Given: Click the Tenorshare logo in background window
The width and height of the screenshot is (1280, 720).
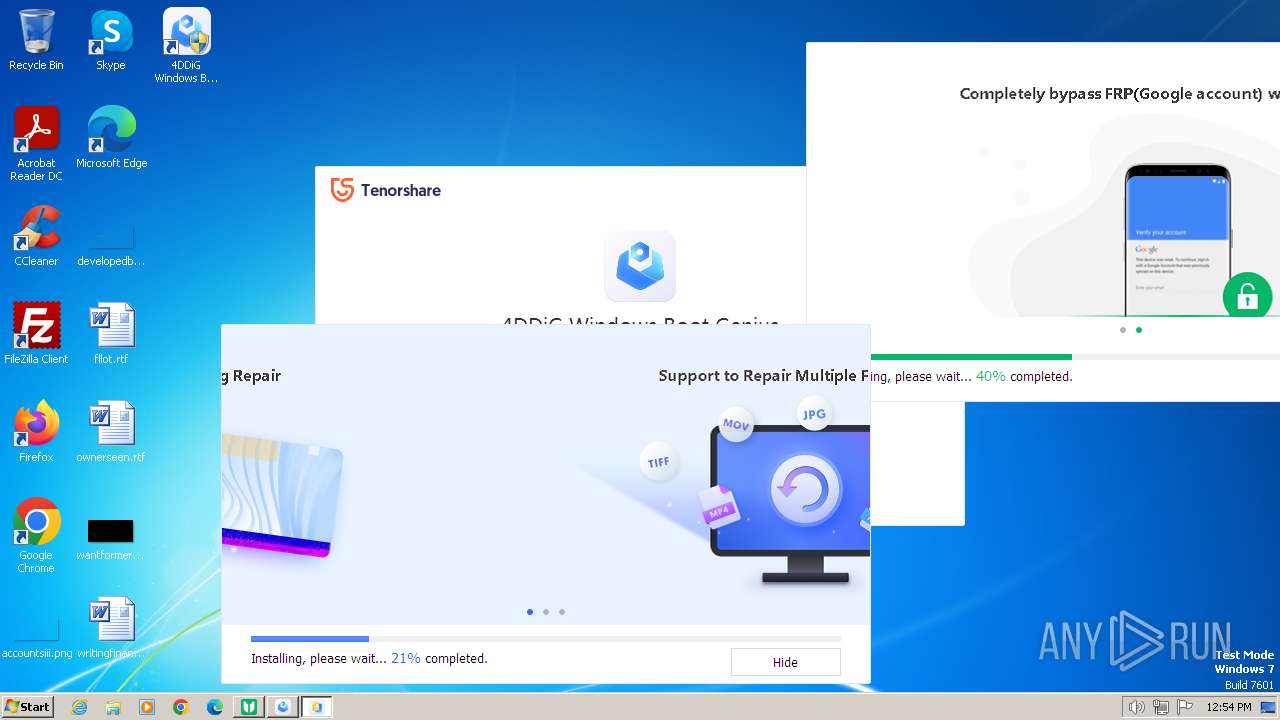Looking at the screenshot, I should coord(386,190).
